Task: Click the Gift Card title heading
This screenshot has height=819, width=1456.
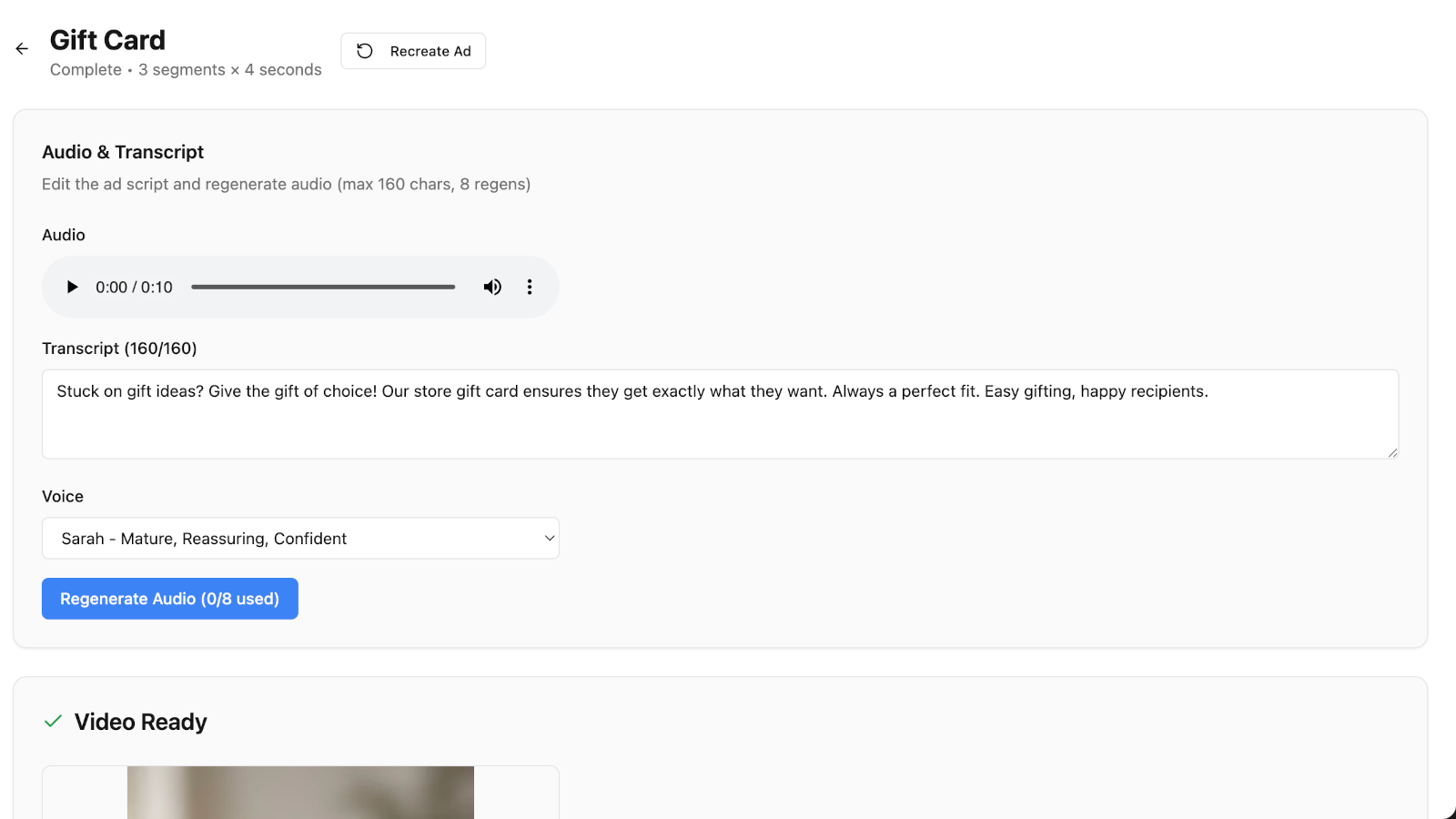Action: point(107,40)
